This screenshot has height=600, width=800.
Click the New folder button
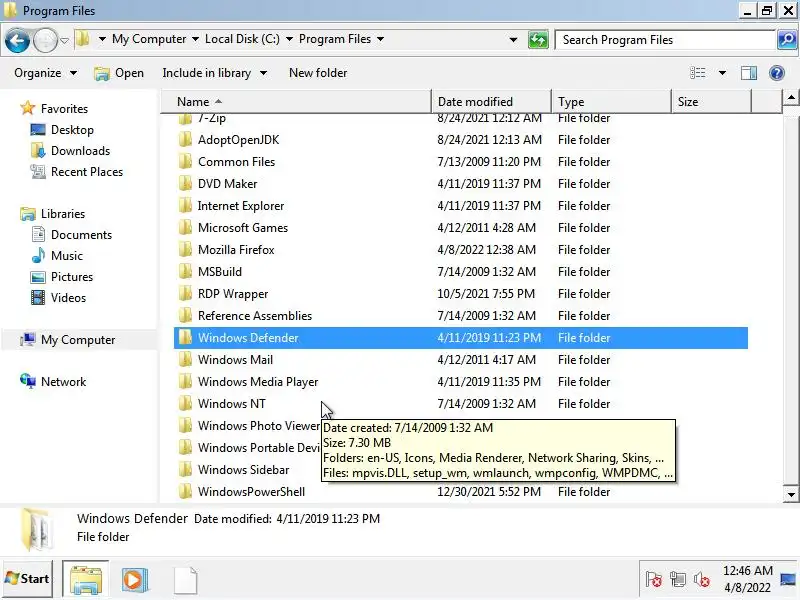(x=318, y=73)
